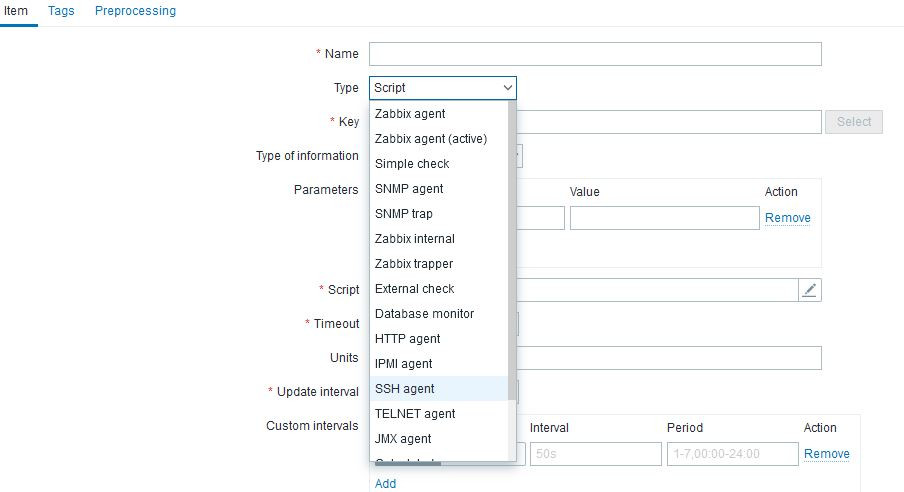Screen dimensions: 904x492
Task: Expand the Type dropdown showing Script
Action: point(443,88)
